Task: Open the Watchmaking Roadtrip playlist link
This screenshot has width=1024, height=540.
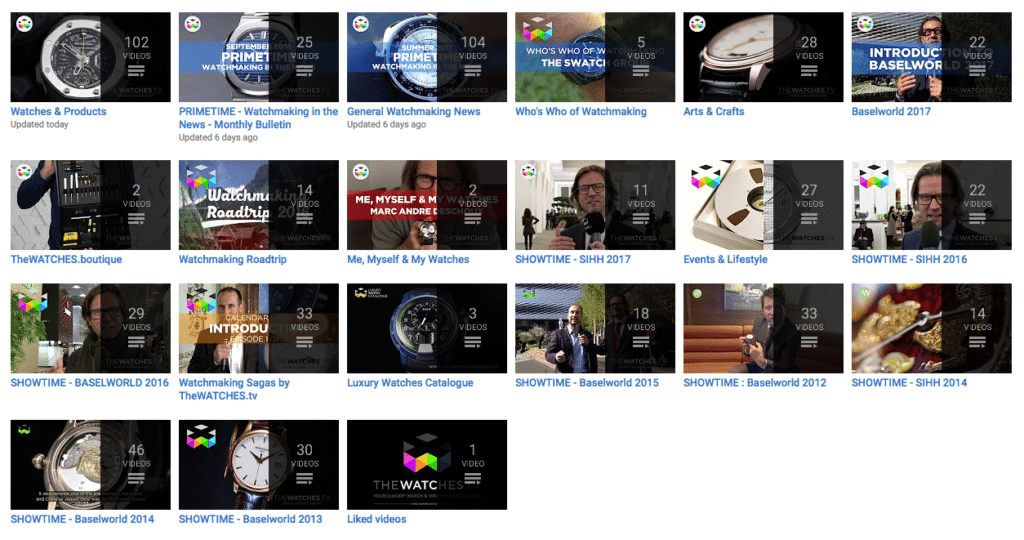Action: click(232, 259)
